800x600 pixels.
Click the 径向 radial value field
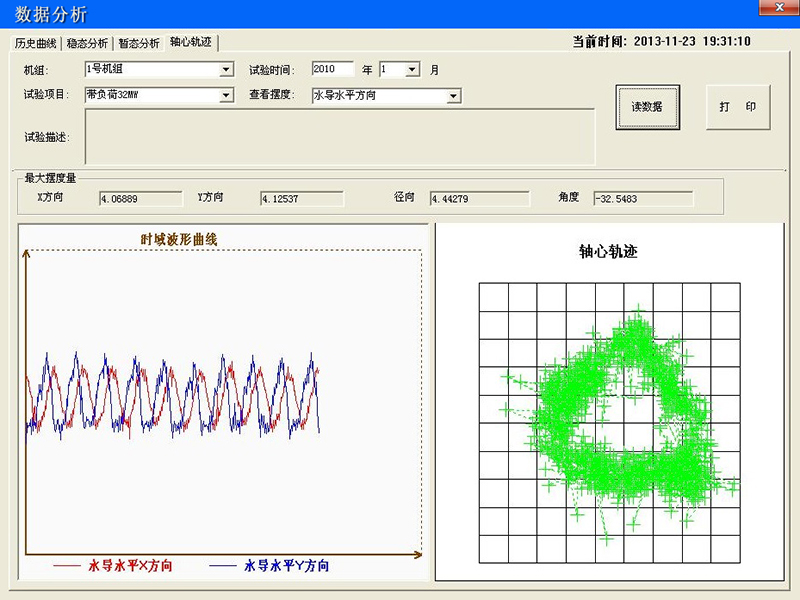point(479,199)
